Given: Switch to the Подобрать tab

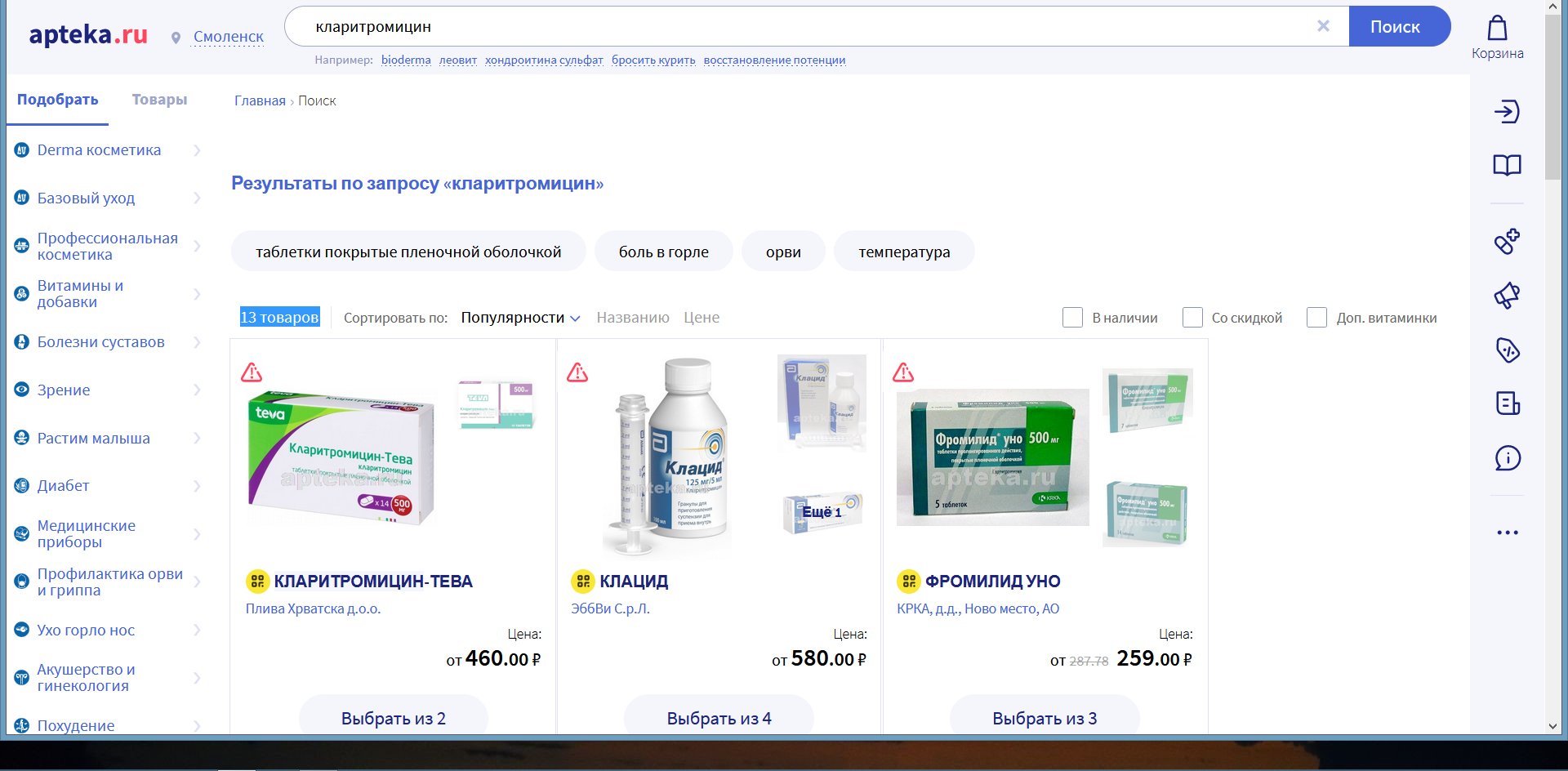Looking at the screenshot, I should [x=57, y=100].
